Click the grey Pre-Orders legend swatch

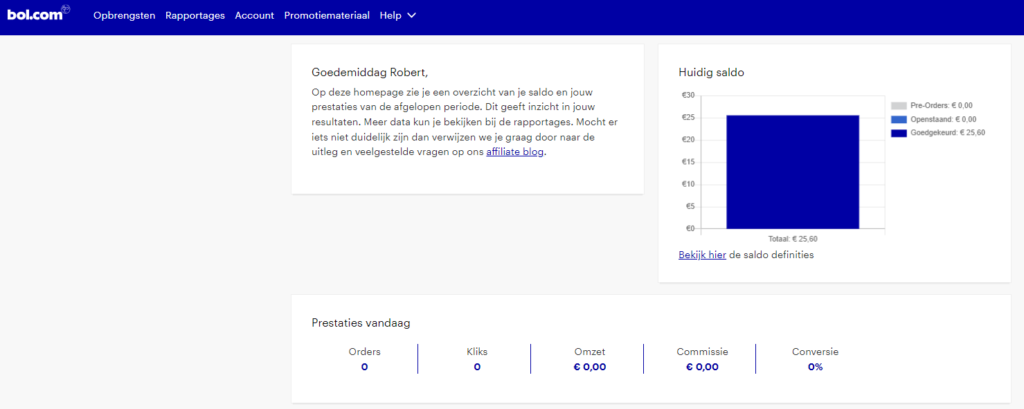pos(898,105)
